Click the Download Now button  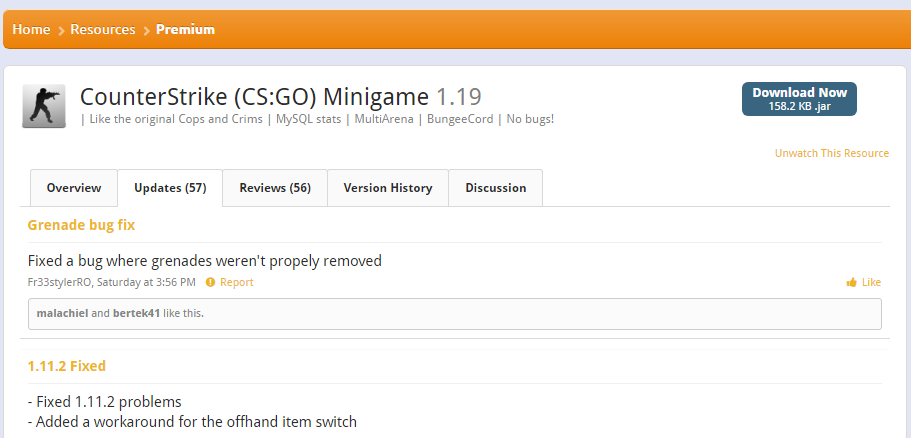point(799,99)
